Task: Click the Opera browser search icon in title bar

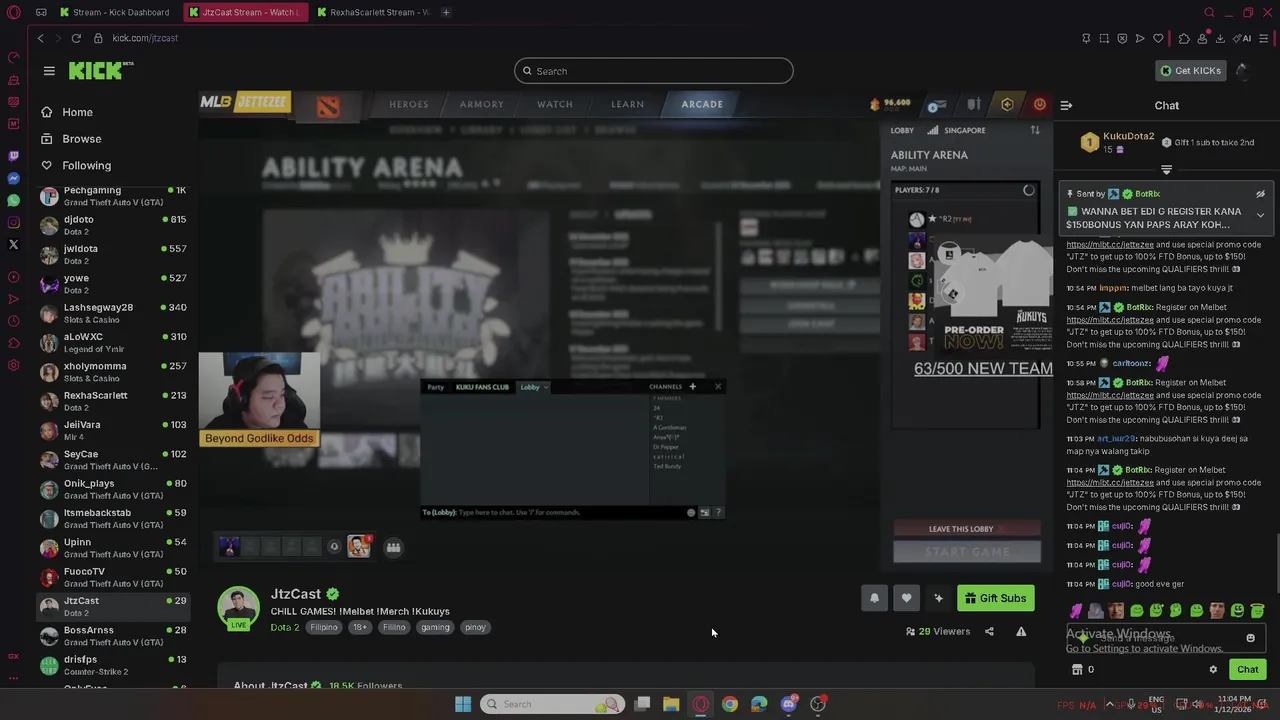Action: coord(1209,12)
